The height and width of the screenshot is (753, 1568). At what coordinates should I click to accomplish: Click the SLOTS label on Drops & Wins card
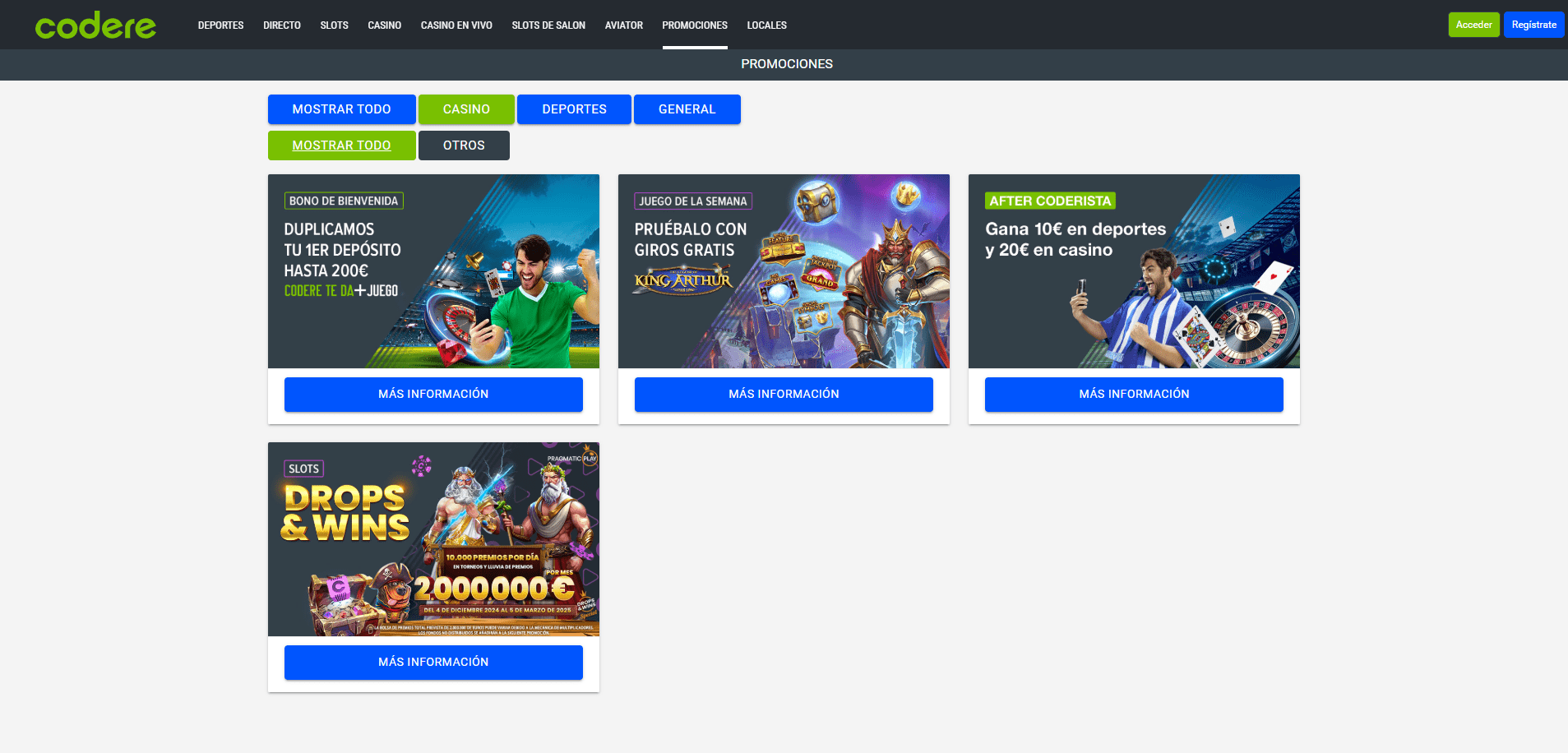303,469
